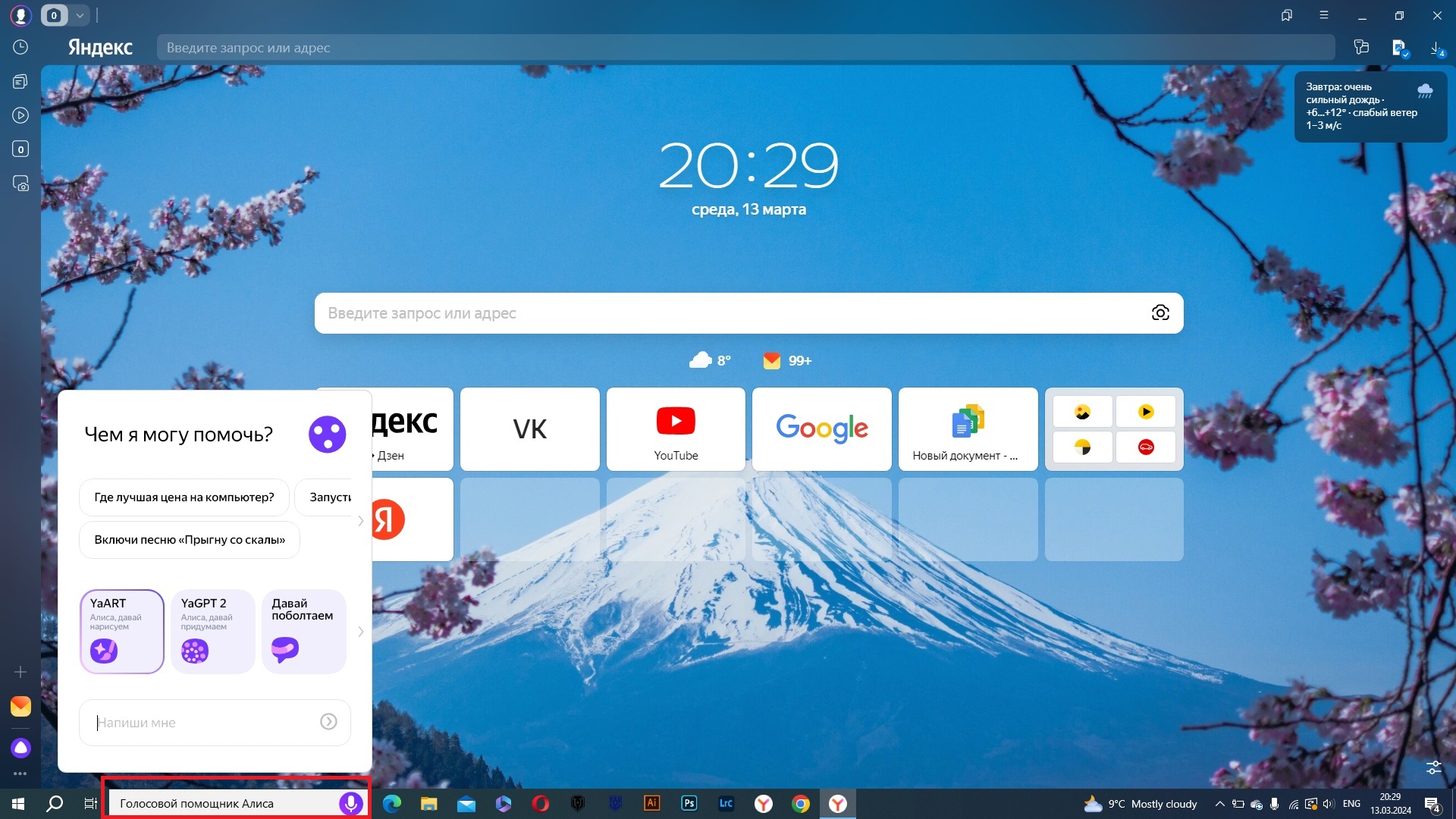The image size is (1456, 819).
Task: Add a new sidebar app with the plus icon
Action: click(x=20, y=672)
